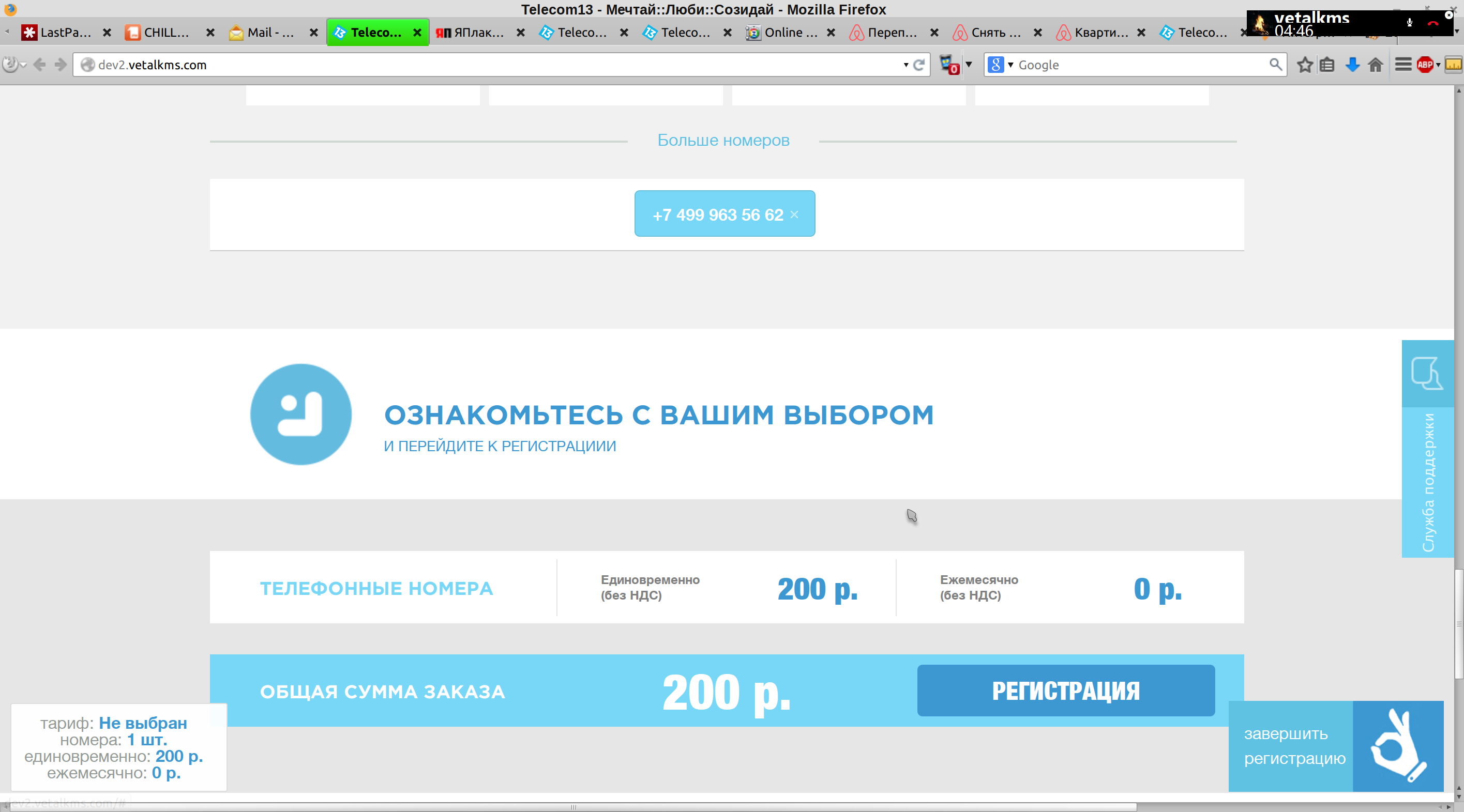Click the horizontal scrollbar at bottom

click(573, 807)
